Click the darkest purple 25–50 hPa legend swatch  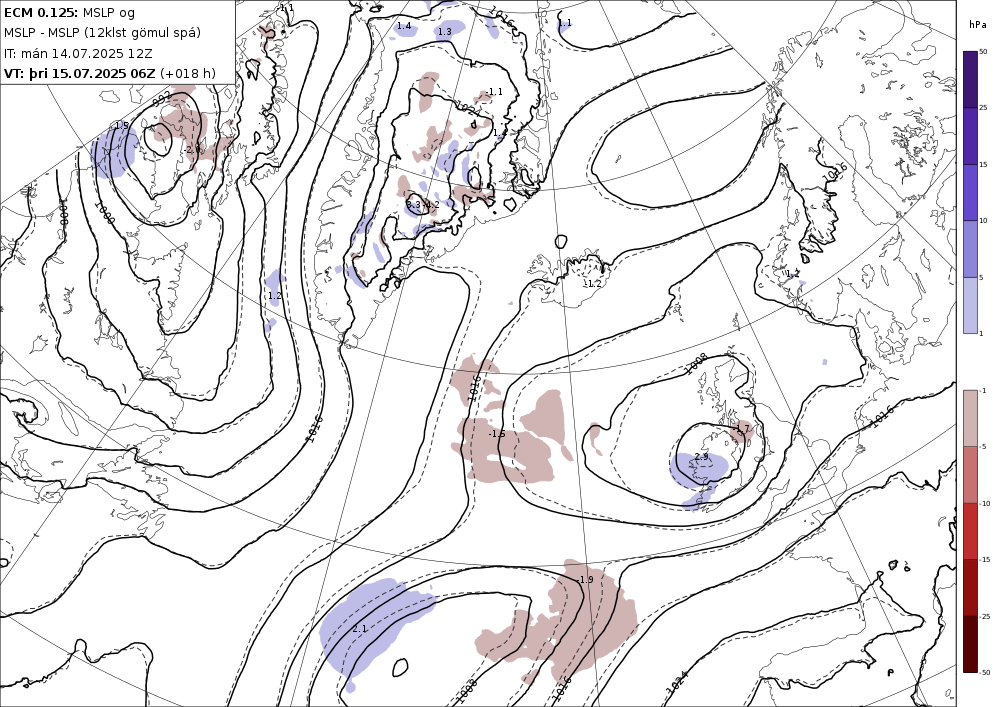pyautogui.click(x=970, y=80)
